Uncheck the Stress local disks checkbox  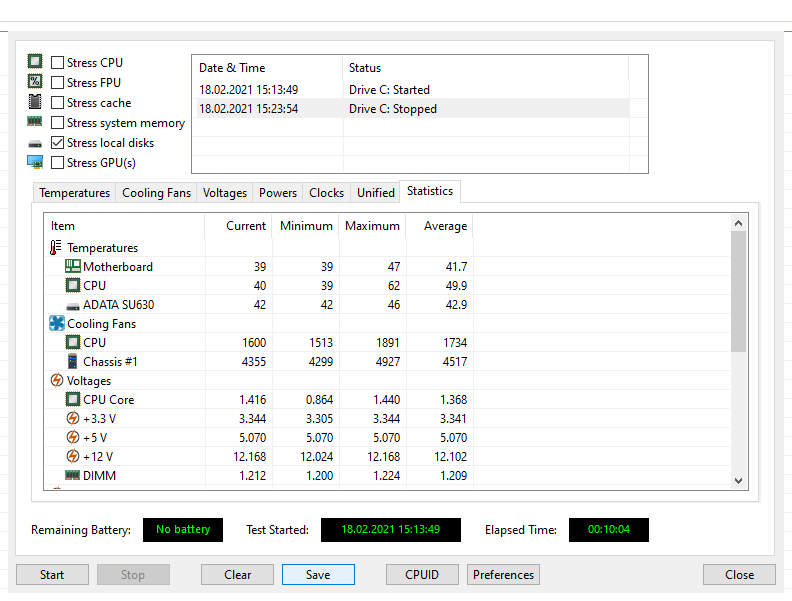point(58,143)
